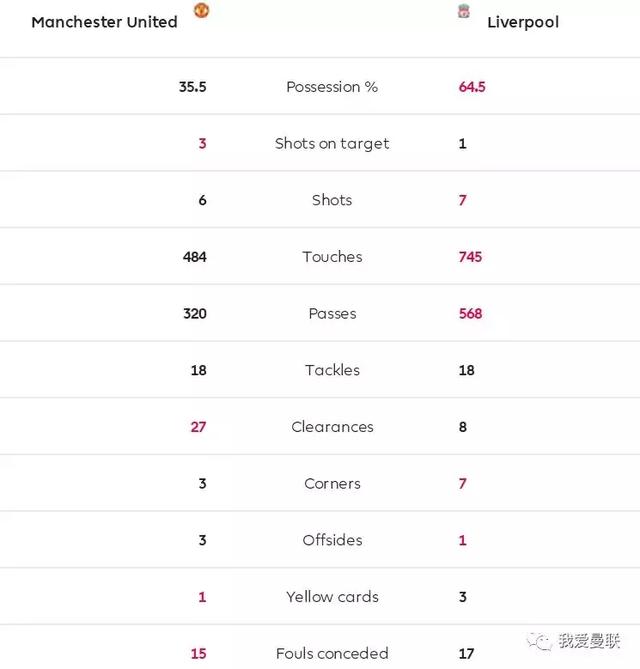Click the Corners stat label
The image size is (640, 669).
point(332,483)
